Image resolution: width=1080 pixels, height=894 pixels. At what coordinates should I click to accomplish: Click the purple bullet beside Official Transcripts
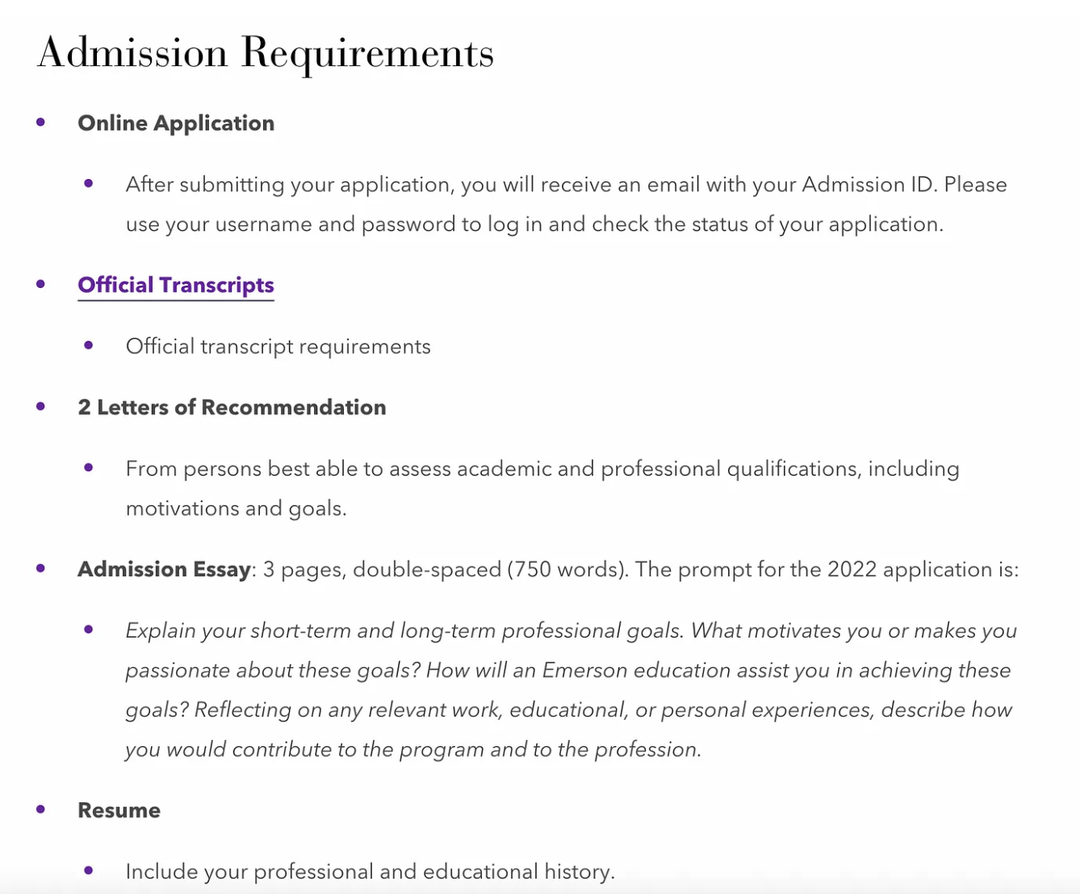[x=41, y=284]
